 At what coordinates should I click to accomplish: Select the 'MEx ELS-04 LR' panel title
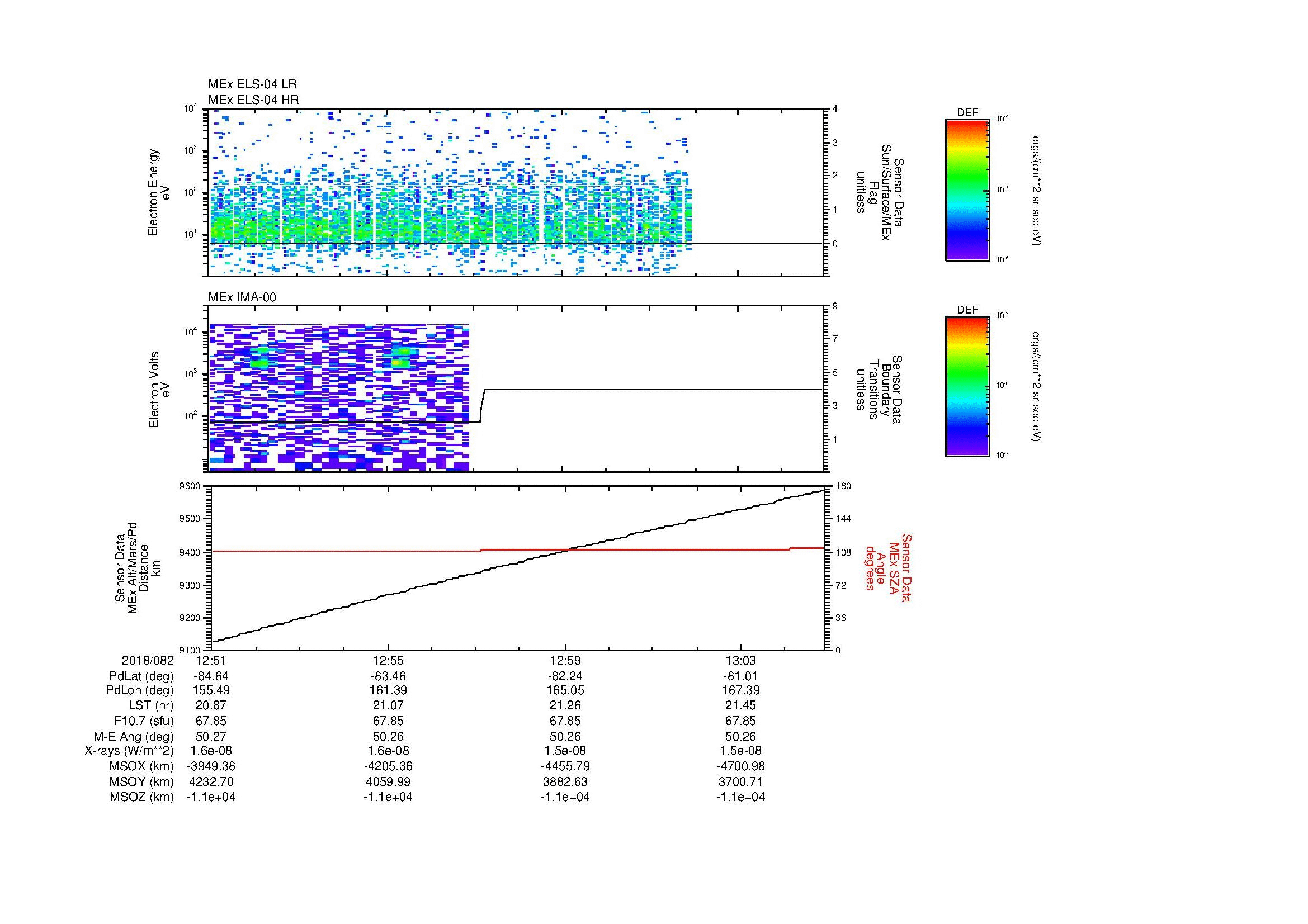252,84
